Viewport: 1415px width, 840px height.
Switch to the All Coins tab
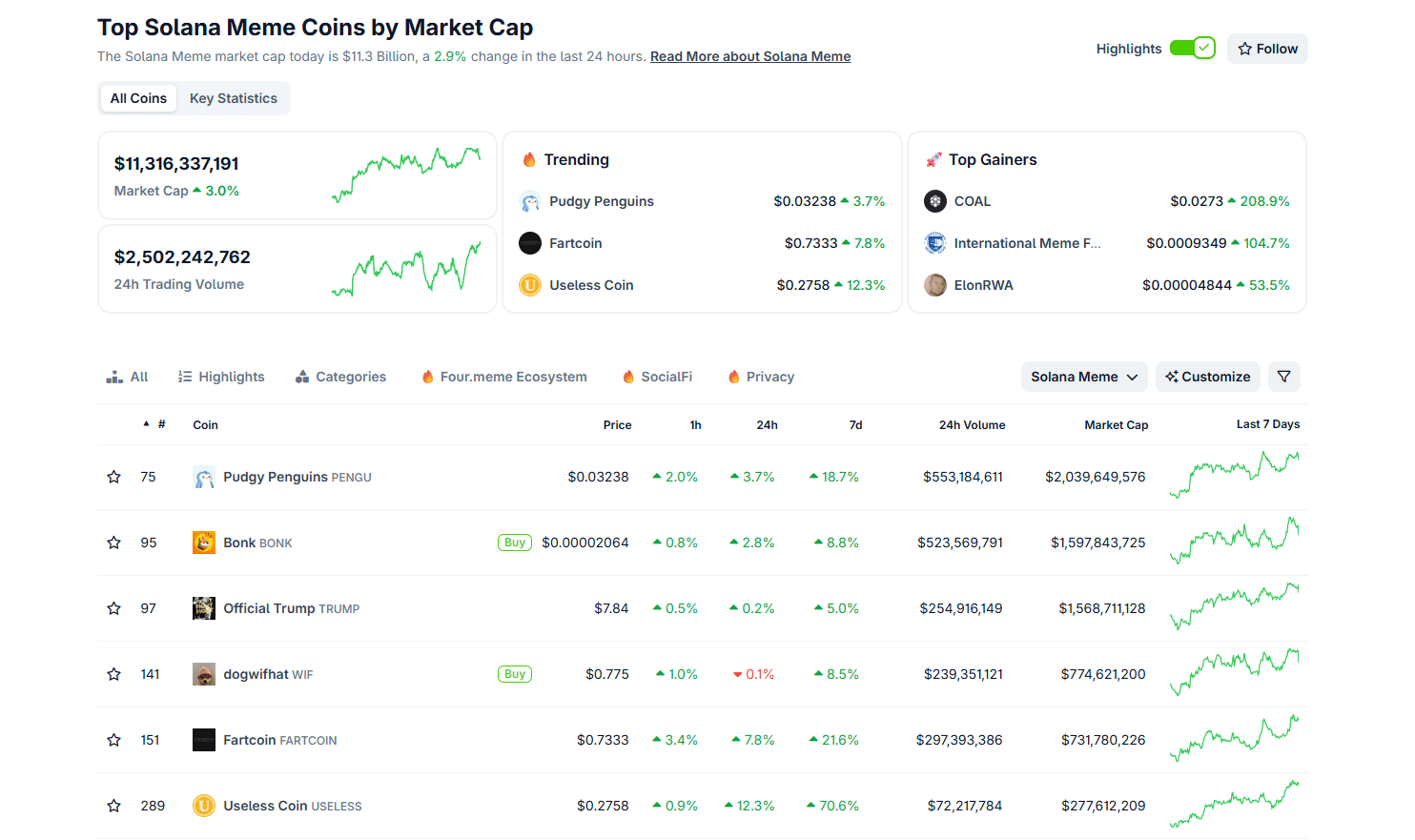pyautogui.click(x=138, y=98)
